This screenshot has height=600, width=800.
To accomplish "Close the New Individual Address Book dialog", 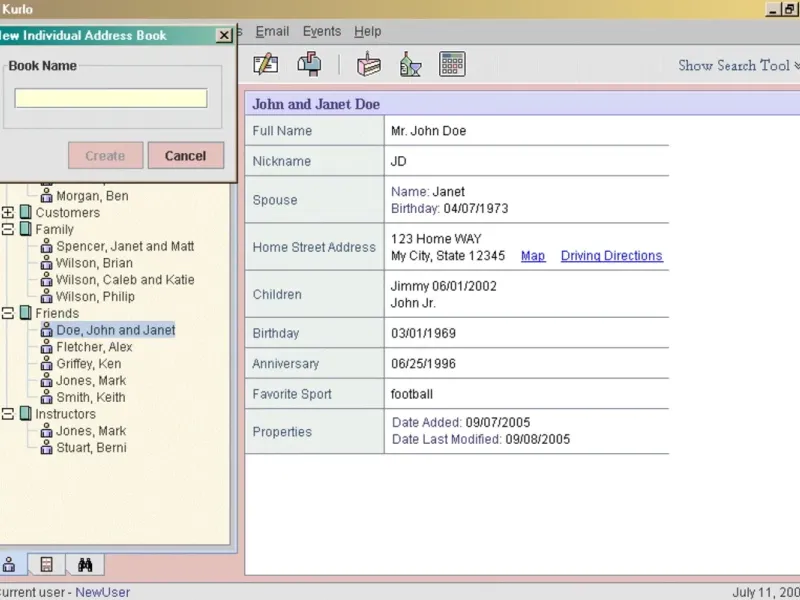I will pos(223,35).
